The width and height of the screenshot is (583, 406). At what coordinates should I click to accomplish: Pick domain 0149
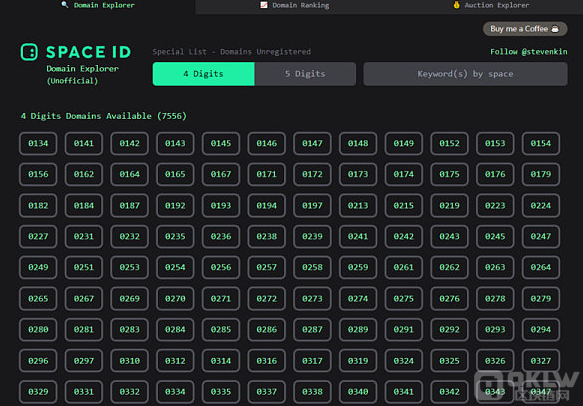coord(404,144)
